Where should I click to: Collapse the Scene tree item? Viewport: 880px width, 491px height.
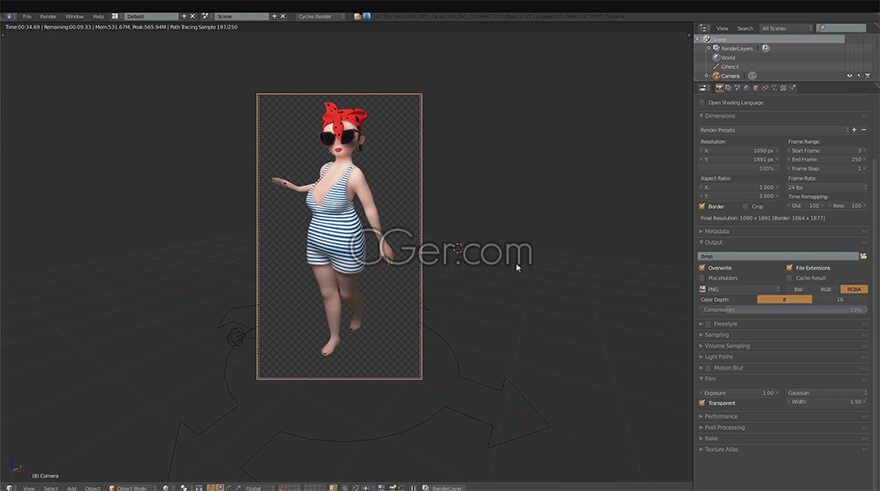click(x=698, y=39)
